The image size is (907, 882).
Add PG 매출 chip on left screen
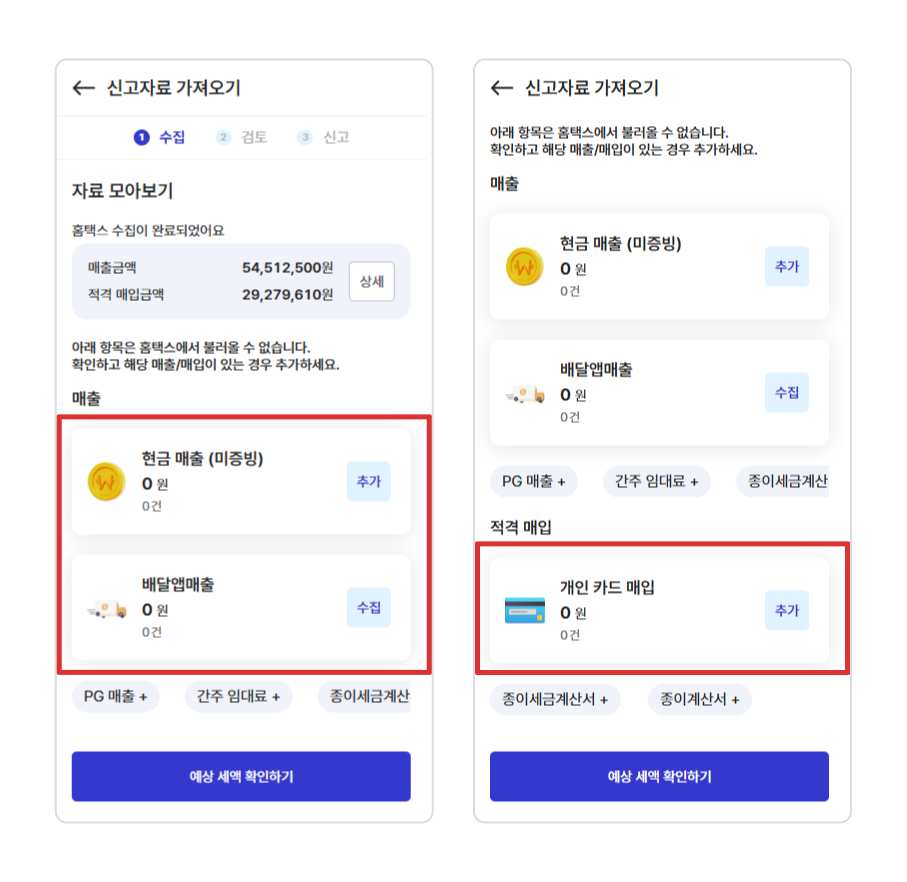pyautogui.click(x=115, y=696)
